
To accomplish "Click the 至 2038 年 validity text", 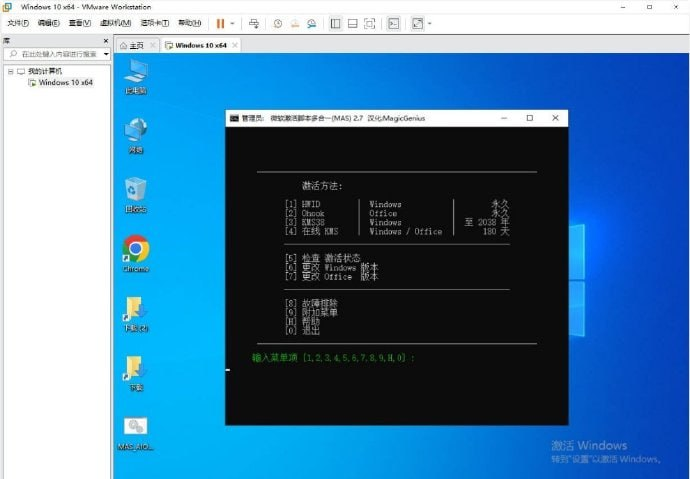I will pos(487,222).
